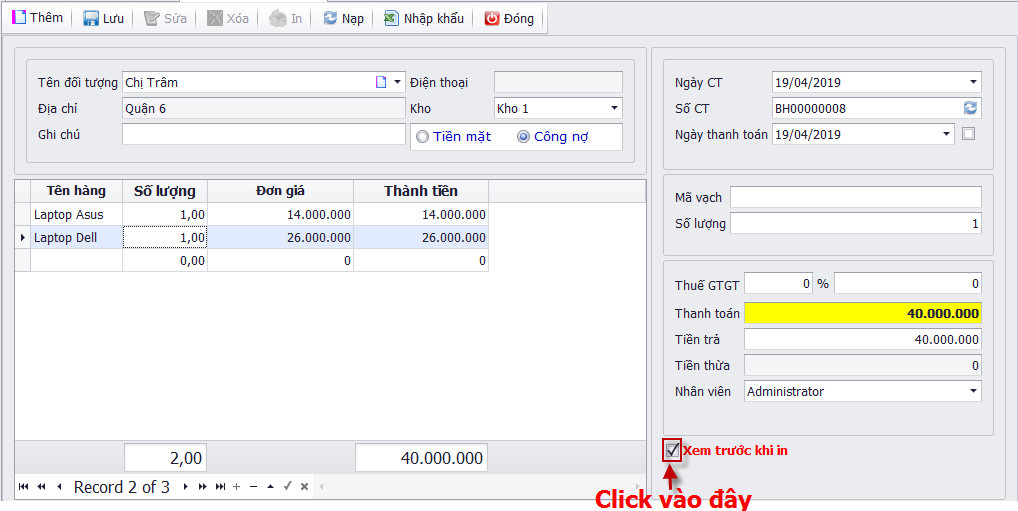Append a new row with navigator plus
Image resolution: width=1018 pixels, height=511 pixels.
click(236, 487)
